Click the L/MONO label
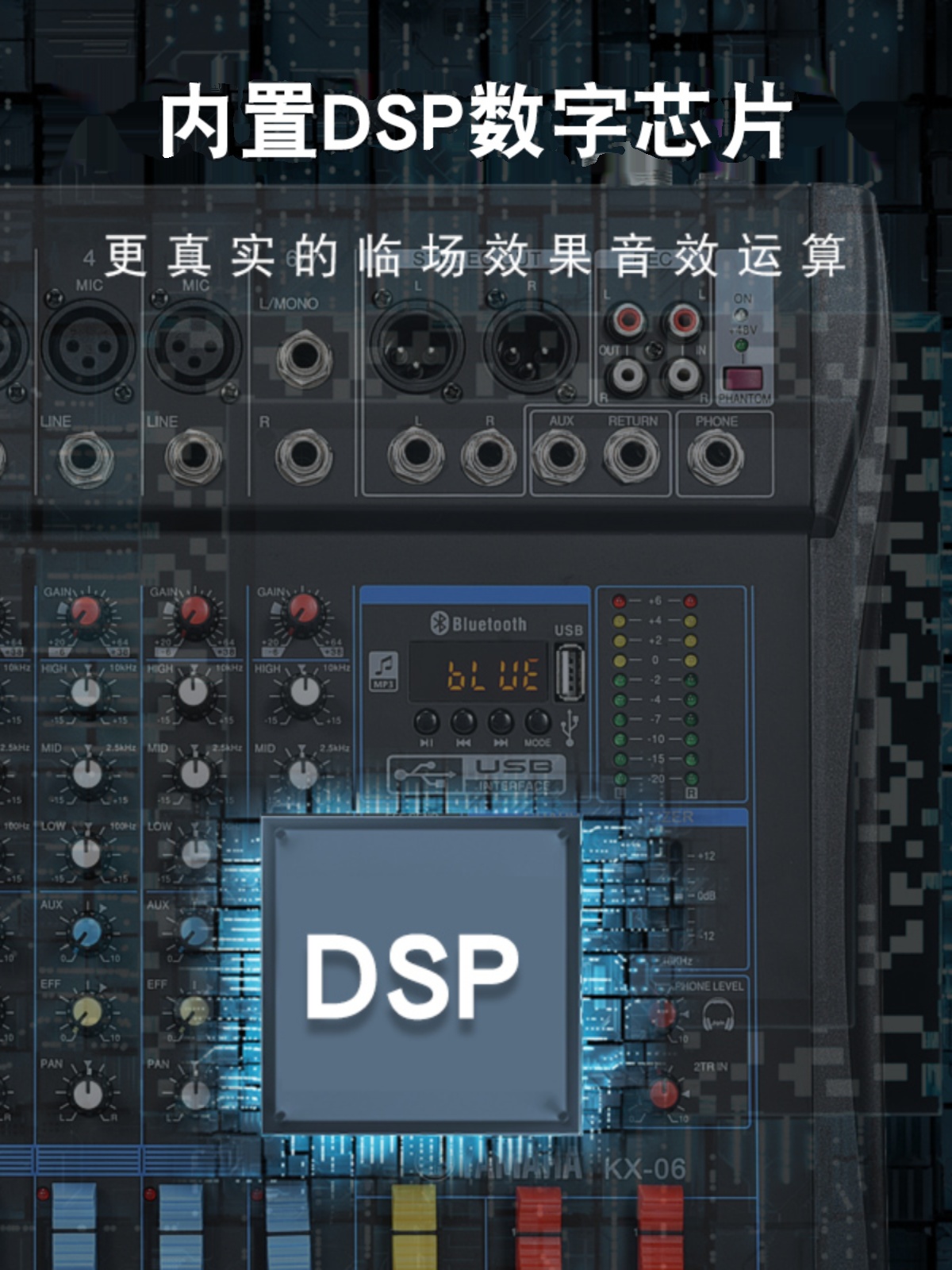Image resolution: width=952 pixels, height=1270 pixels. coord(289,303)
